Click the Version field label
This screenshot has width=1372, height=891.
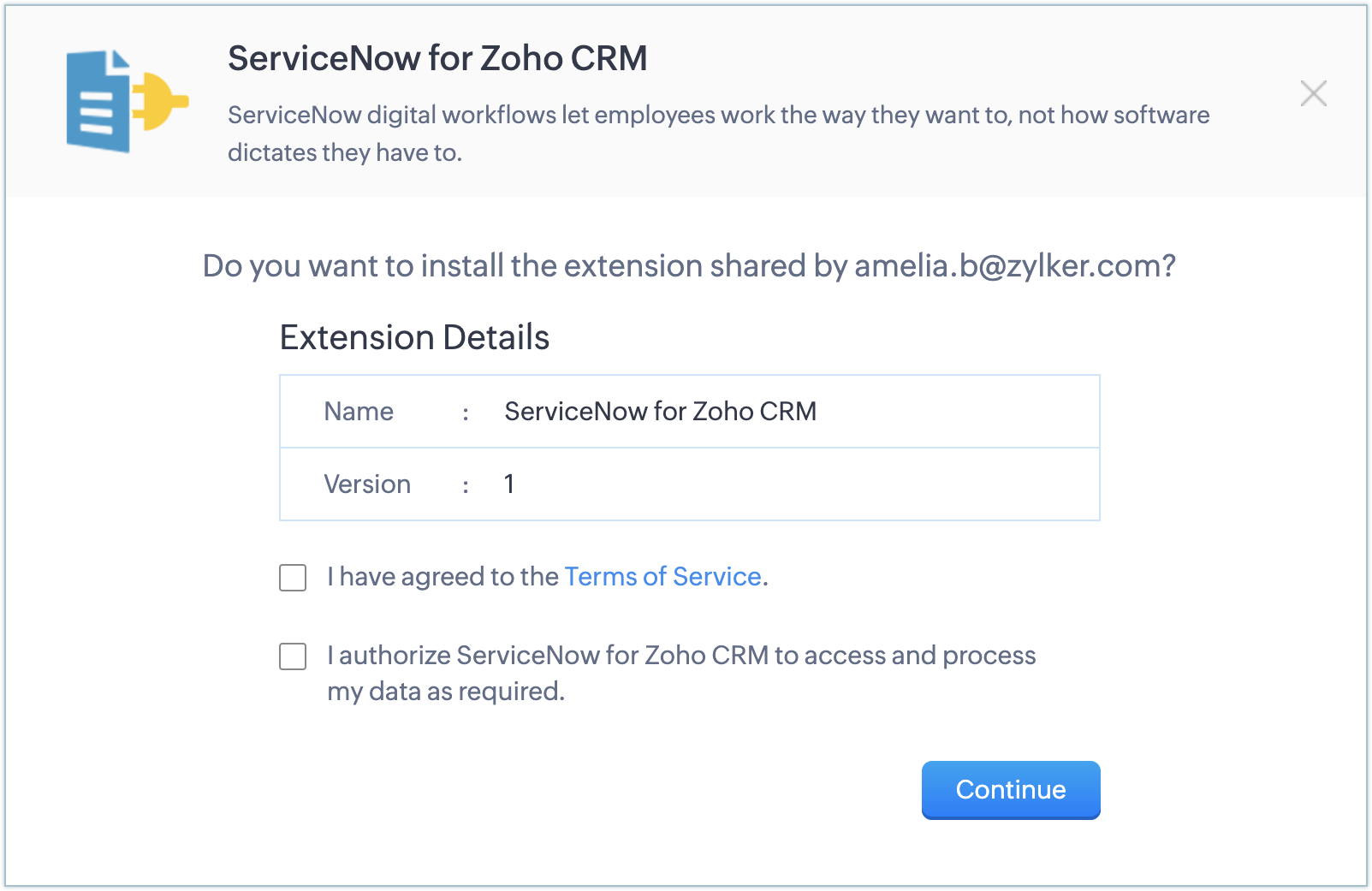point(367,484)
